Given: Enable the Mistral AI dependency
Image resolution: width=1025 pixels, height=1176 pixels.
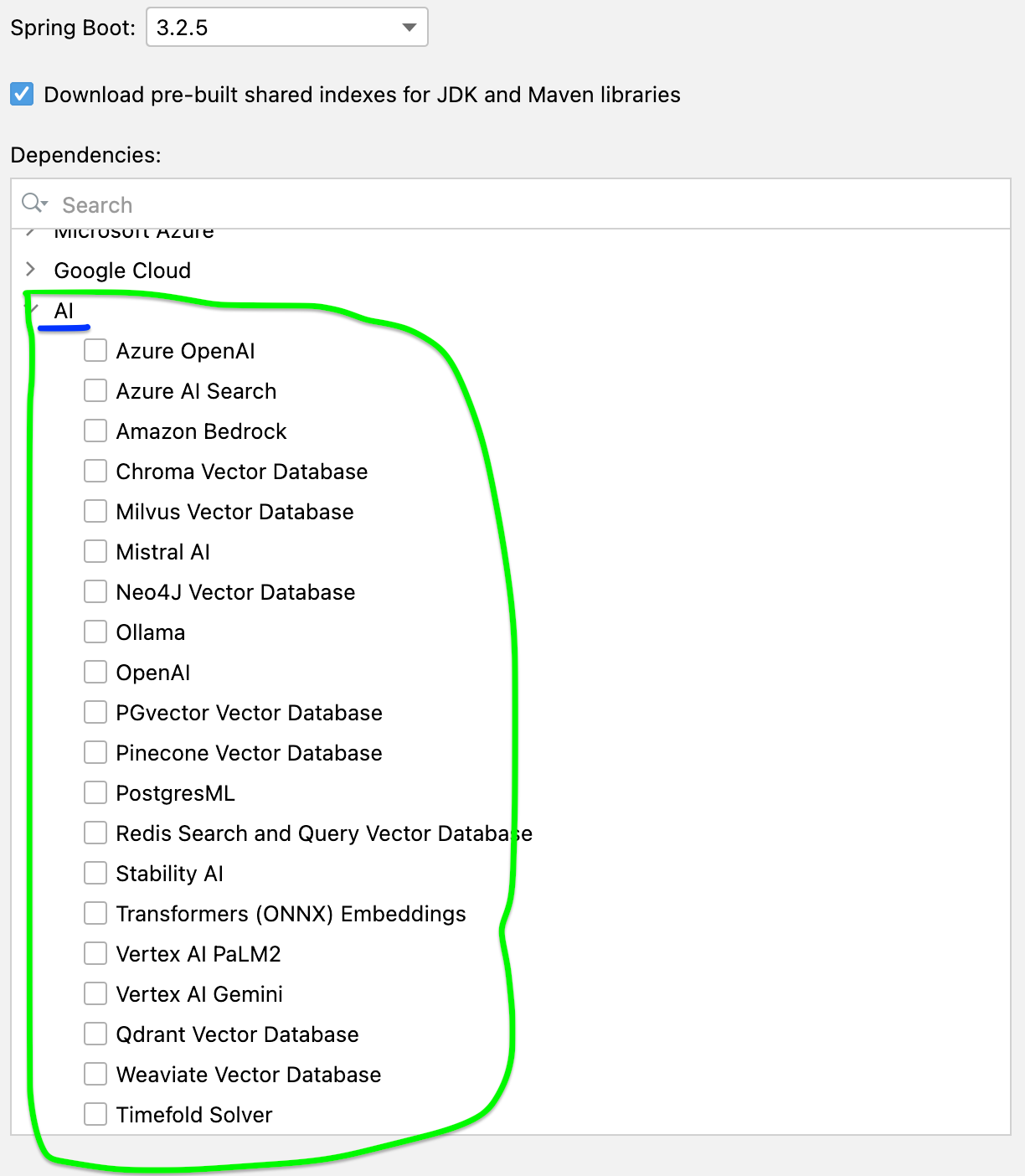Looking at the screenshot, I should [95, 551].
